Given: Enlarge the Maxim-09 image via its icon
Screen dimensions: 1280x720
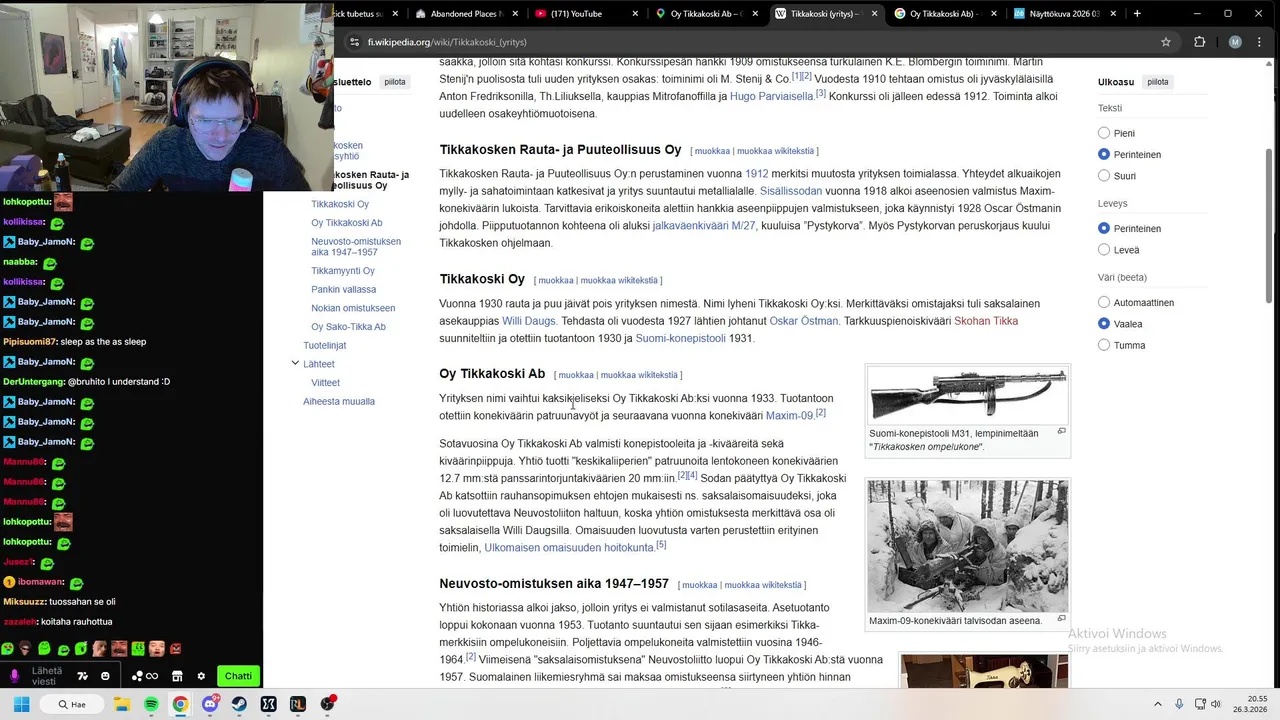Looking at the screenshot, I should [x=1062, y=619].
